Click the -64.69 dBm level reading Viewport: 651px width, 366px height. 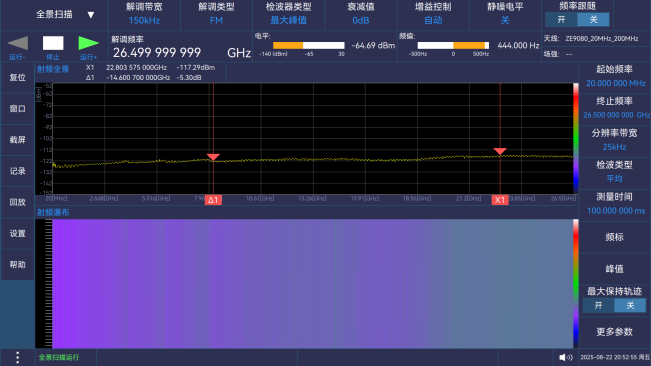click(x=373, y=45)
